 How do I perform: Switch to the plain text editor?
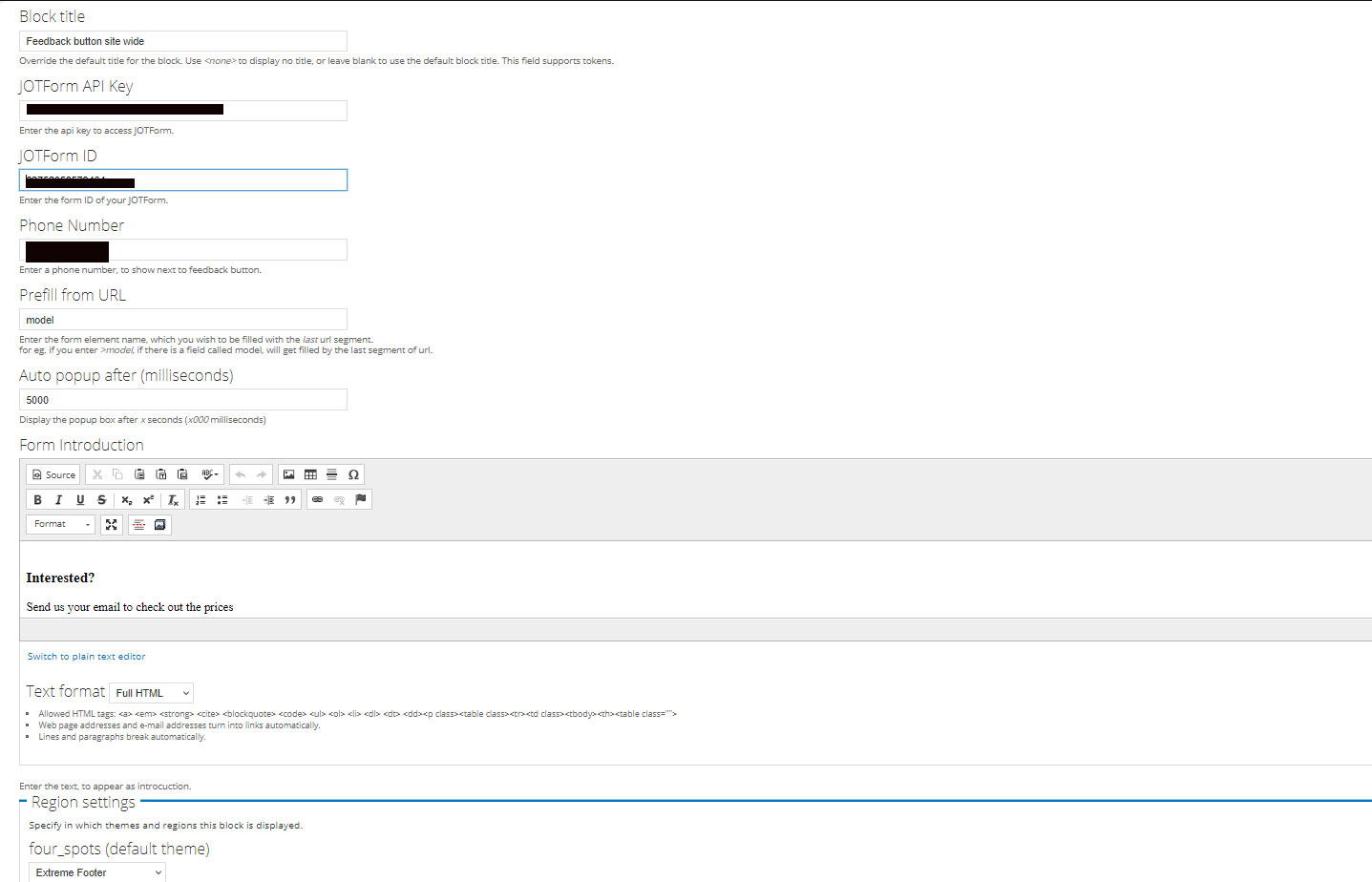(x=86, y=656)
